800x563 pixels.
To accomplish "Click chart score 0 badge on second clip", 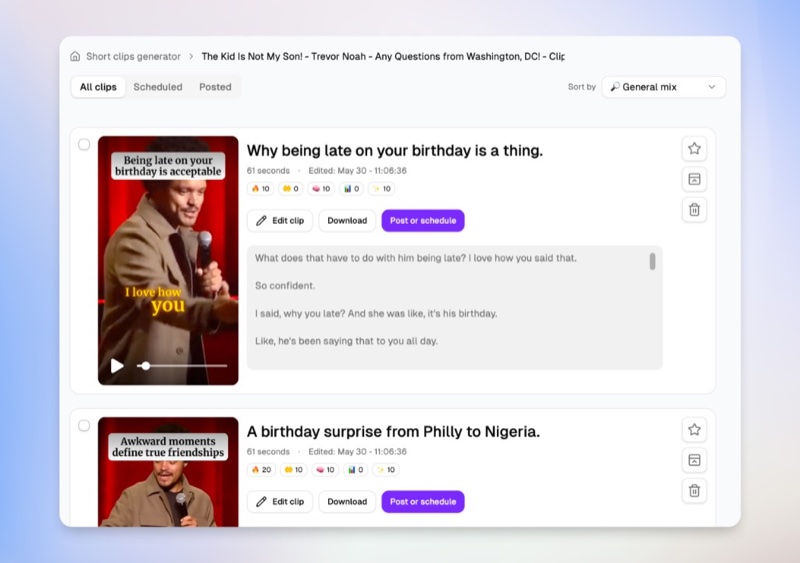I will click(355, 470).
